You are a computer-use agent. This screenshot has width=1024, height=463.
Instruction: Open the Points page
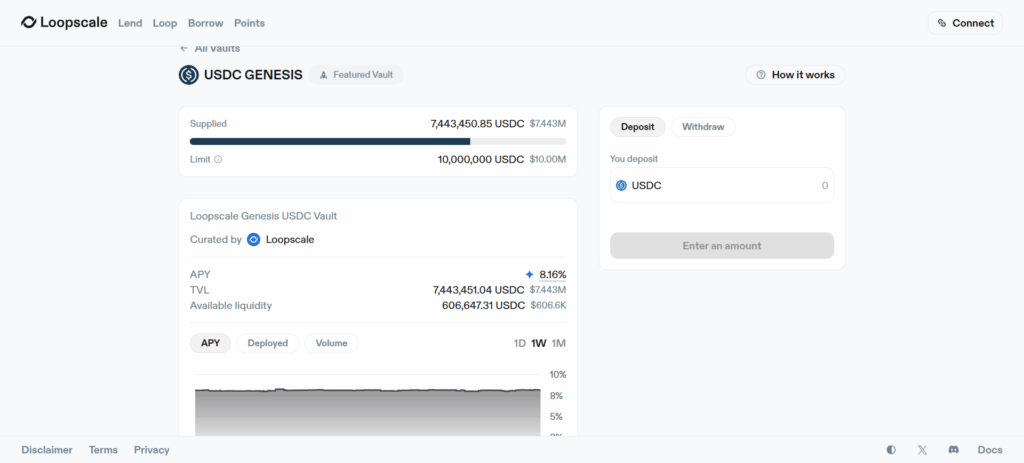click(249, 23)
